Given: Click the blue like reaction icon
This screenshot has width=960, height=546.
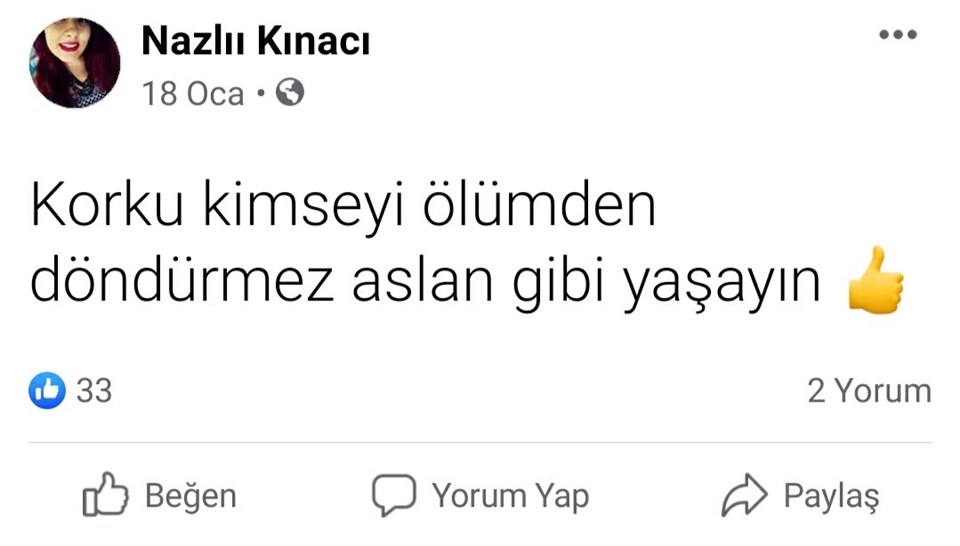Looking at the screenshot, I should 47,390.
